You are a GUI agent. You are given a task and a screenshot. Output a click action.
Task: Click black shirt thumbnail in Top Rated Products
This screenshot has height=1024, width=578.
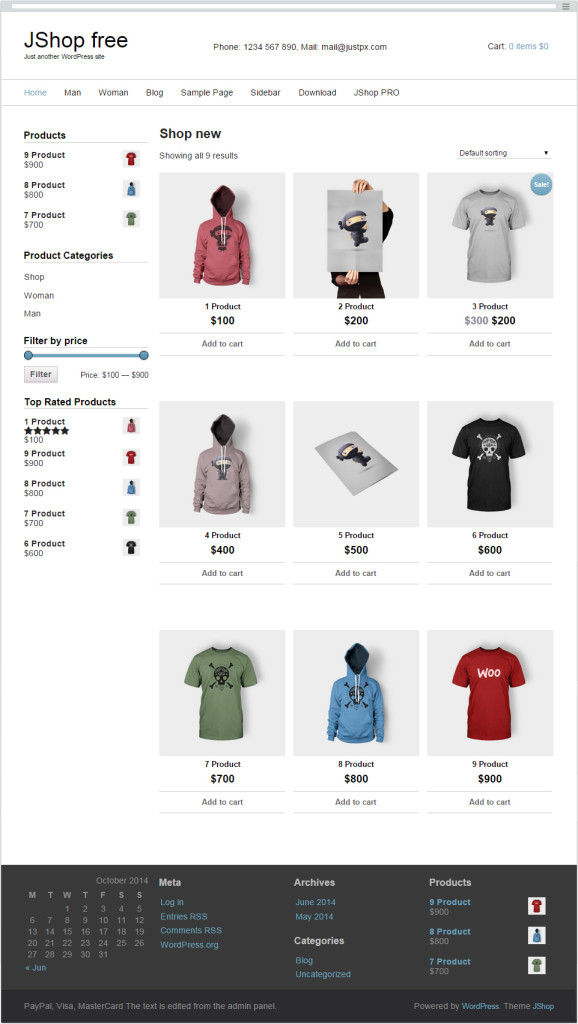pos(131,547)
